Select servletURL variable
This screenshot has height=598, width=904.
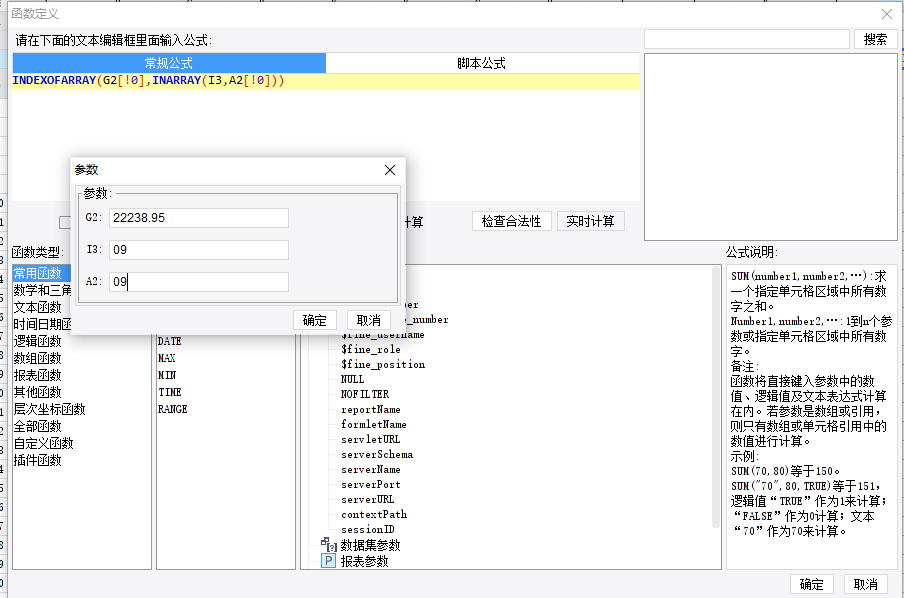click(x=370, y=439)
